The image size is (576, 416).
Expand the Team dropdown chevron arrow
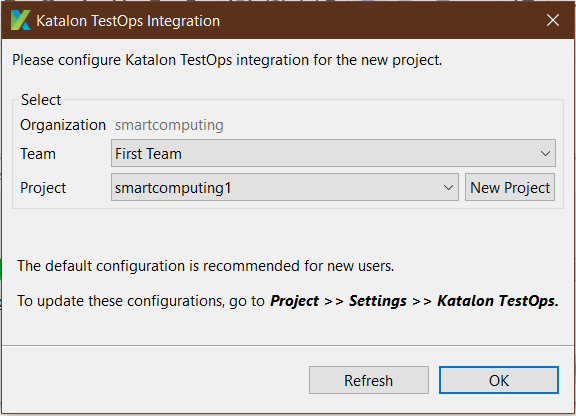[545, 153]
